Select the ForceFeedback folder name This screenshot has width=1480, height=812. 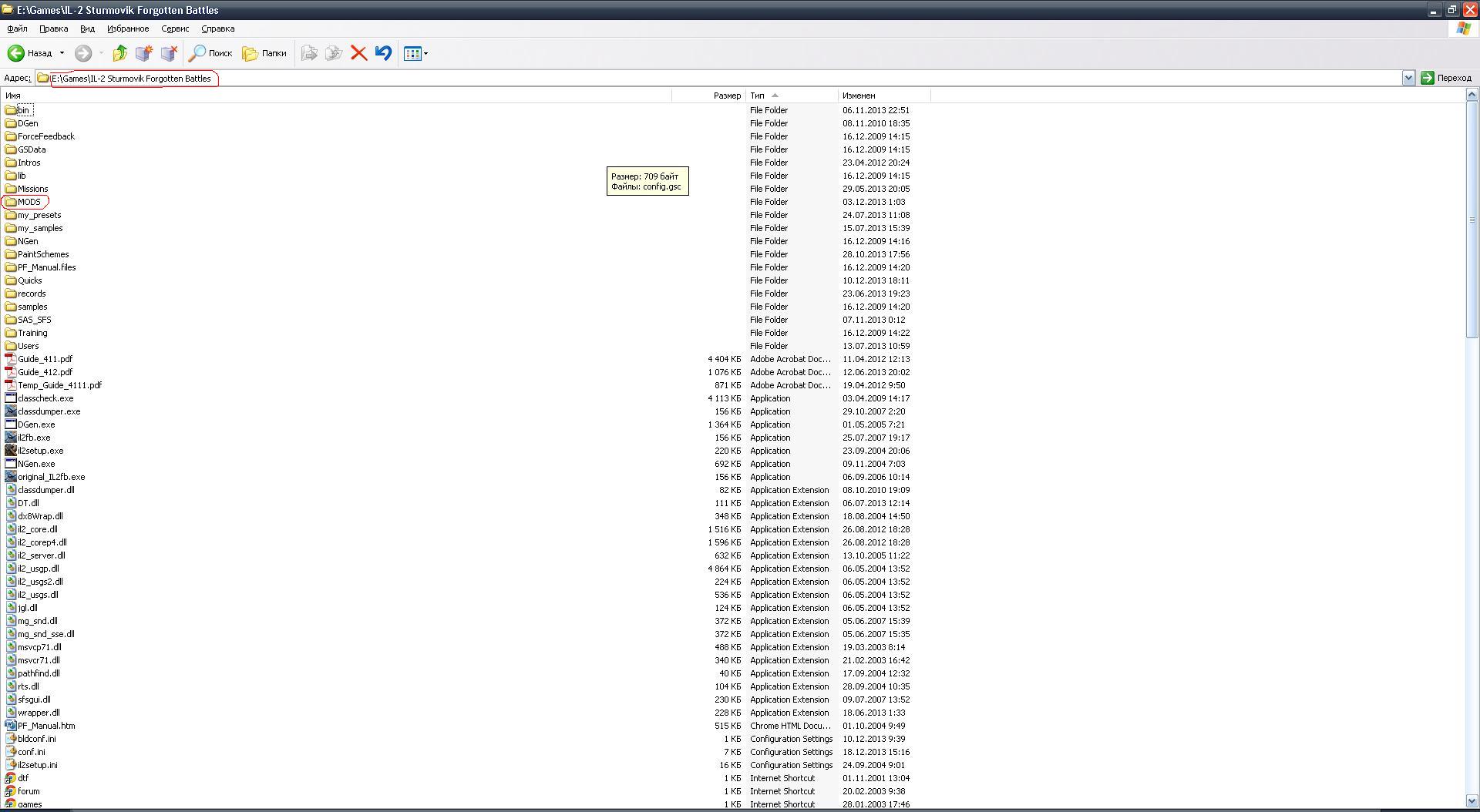[46, 136]
